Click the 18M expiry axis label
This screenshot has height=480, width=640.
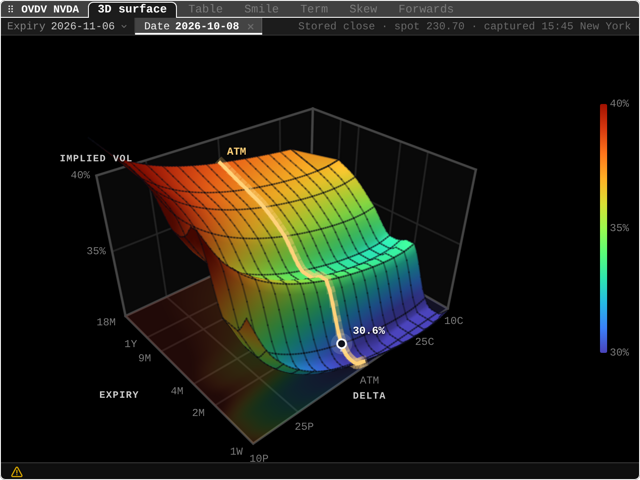pyautogui.click(x=106, y=322)
